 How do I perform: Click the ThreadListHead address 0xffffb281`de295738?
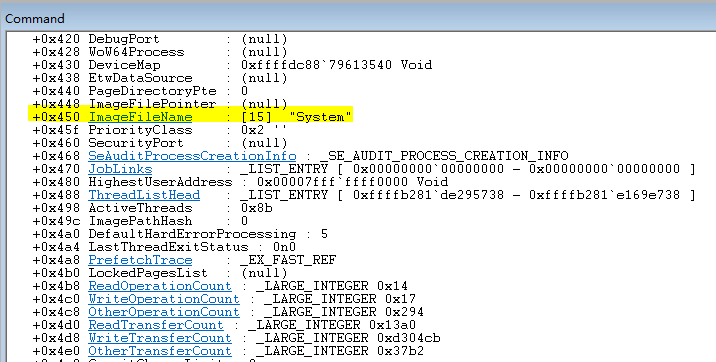[x=428, y=195]
